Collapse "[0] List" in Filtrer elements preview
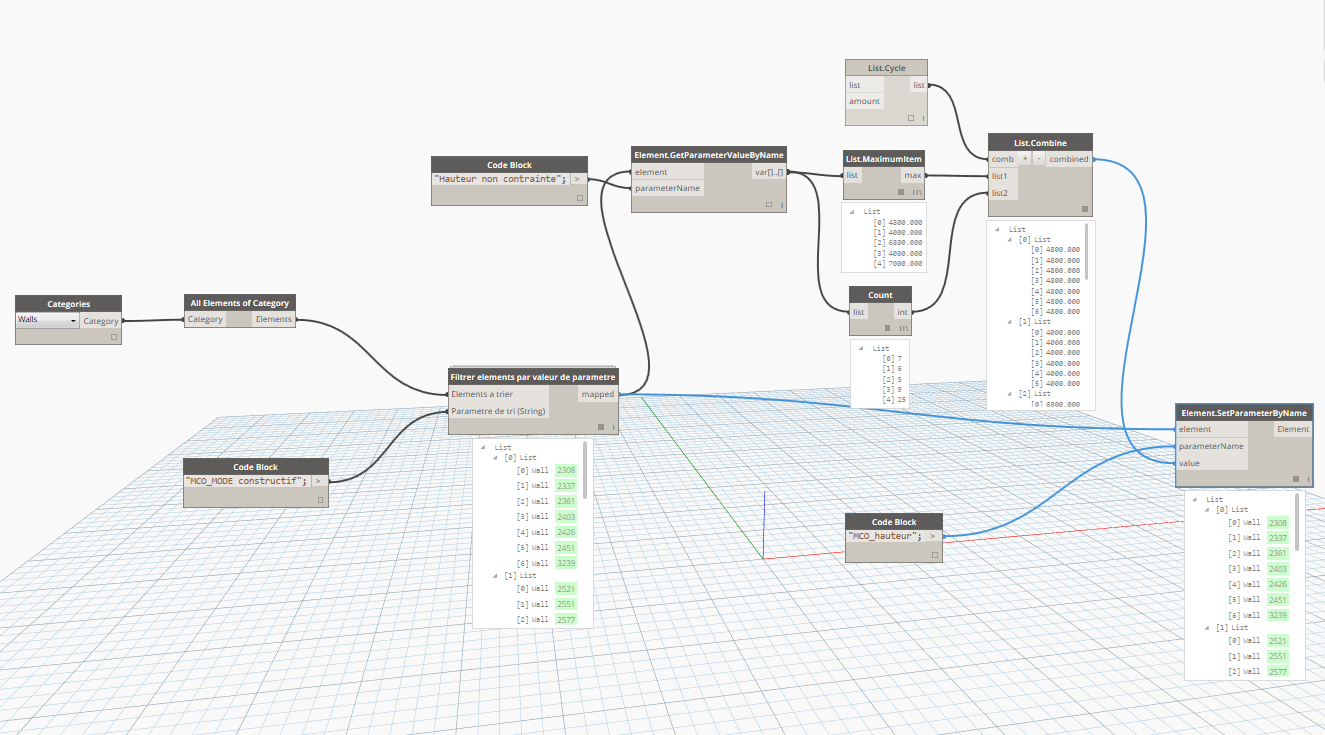The height and width of the screenshot is (735, 1325). (x=496, y=457)
